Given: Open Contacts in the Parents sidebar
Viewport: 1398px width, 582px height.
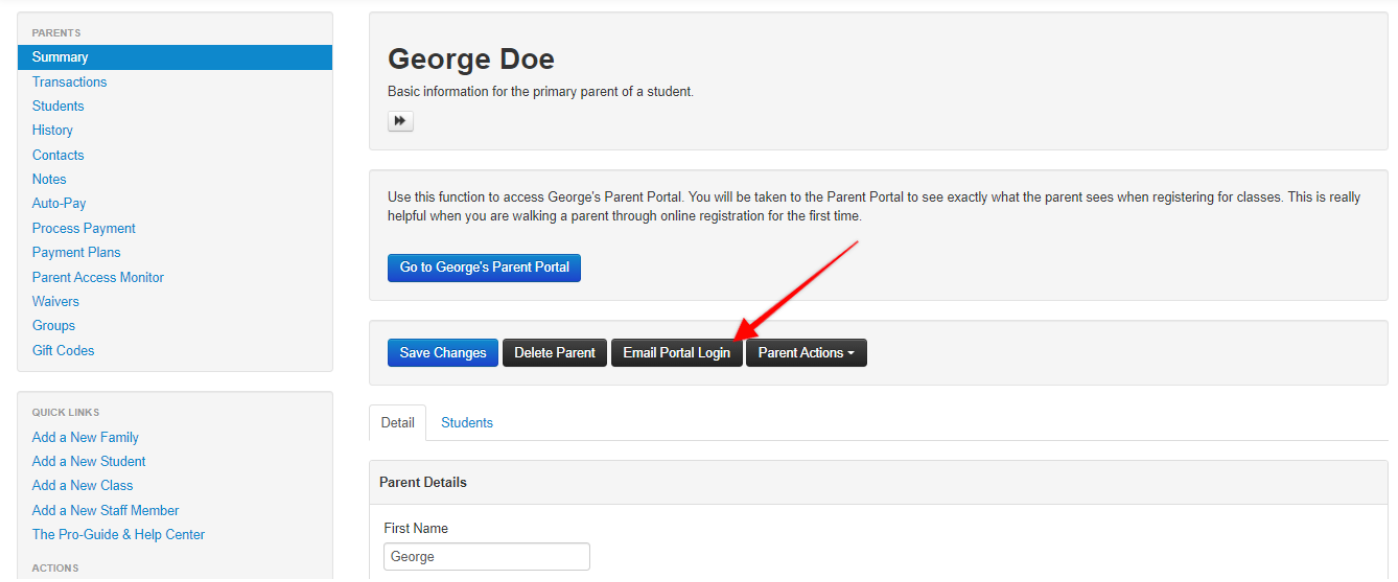Looking at the screenshot, I should pyautogui.click(x=58, y=155).
